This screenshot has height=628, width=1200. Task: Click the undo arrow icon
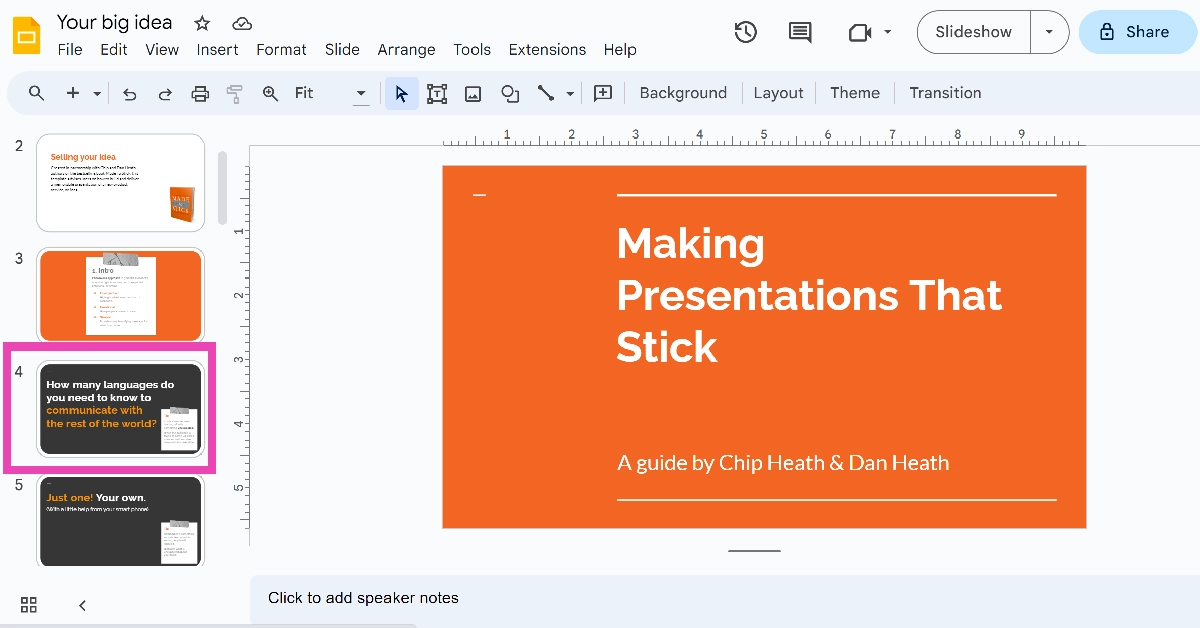click(129, 93)
